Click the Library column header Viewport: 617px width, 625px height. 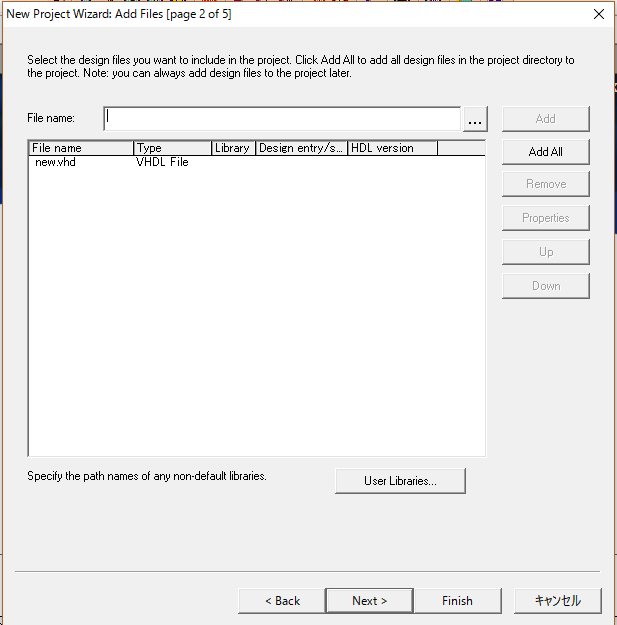pos(233,148)
